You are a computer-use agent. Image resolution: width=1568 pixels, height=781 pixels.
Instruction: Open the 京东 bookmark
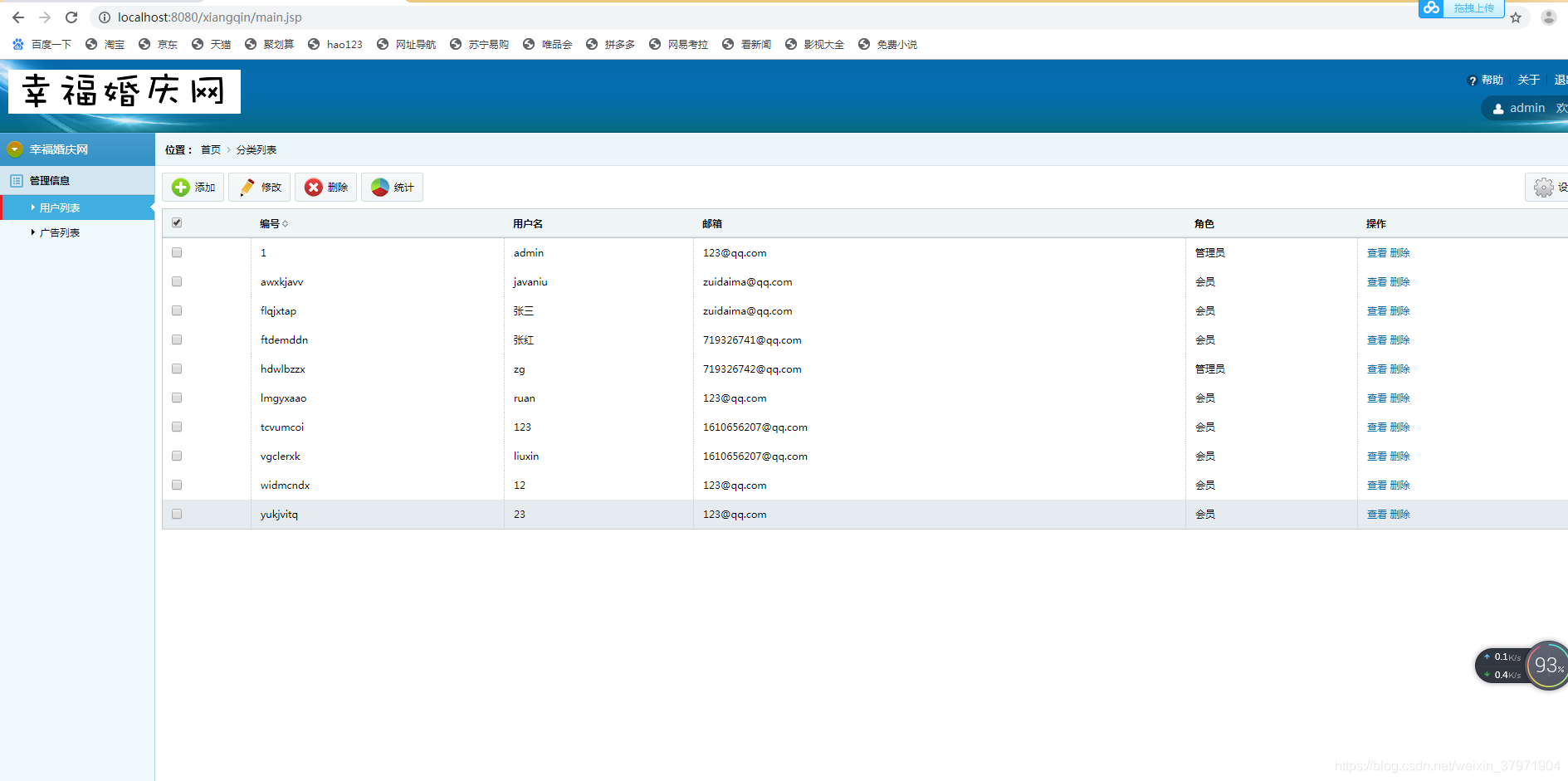[159, 45]
